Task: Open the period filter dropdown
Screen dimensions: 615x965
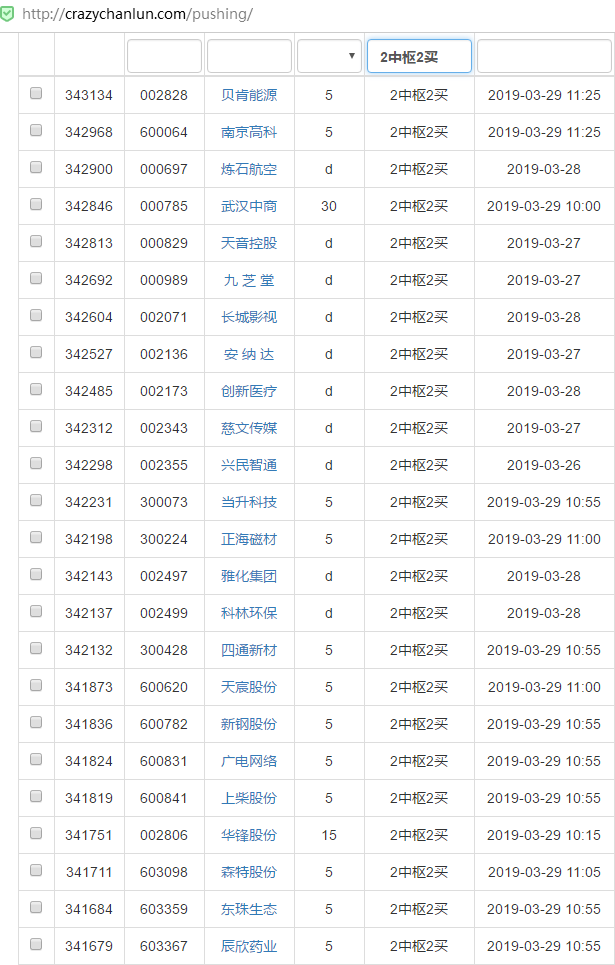Action: coord(329,56)
